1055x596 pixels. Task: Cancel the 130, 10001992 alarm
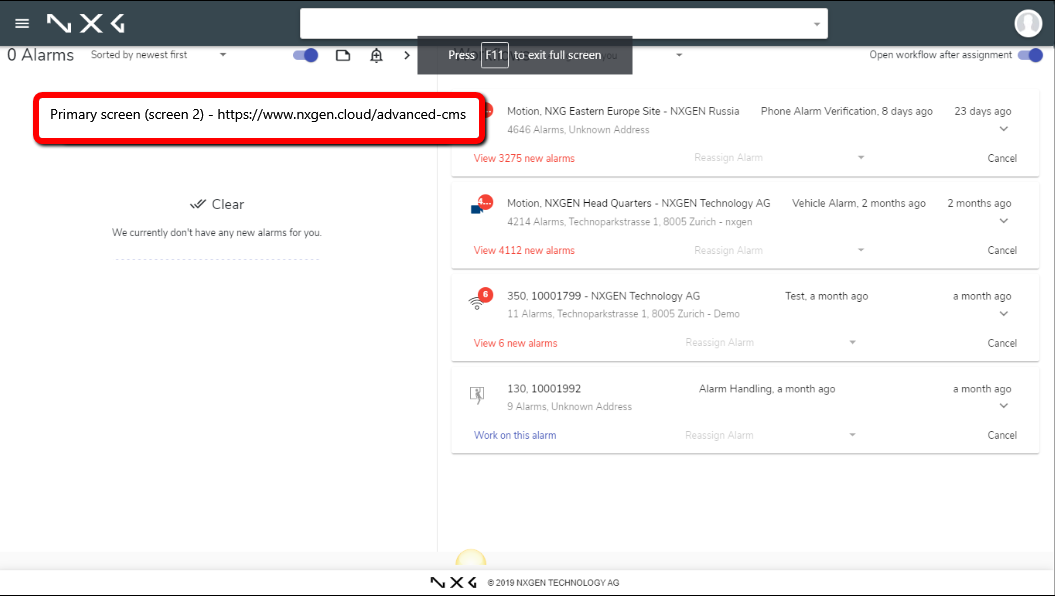click(1002, 435)
